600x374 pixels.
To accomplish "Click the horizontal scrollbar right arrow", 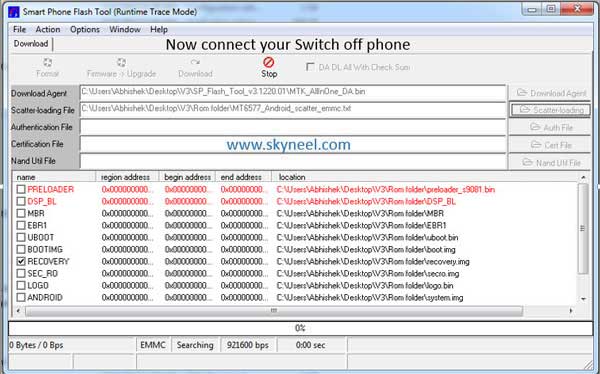I will tap(571, 311).
